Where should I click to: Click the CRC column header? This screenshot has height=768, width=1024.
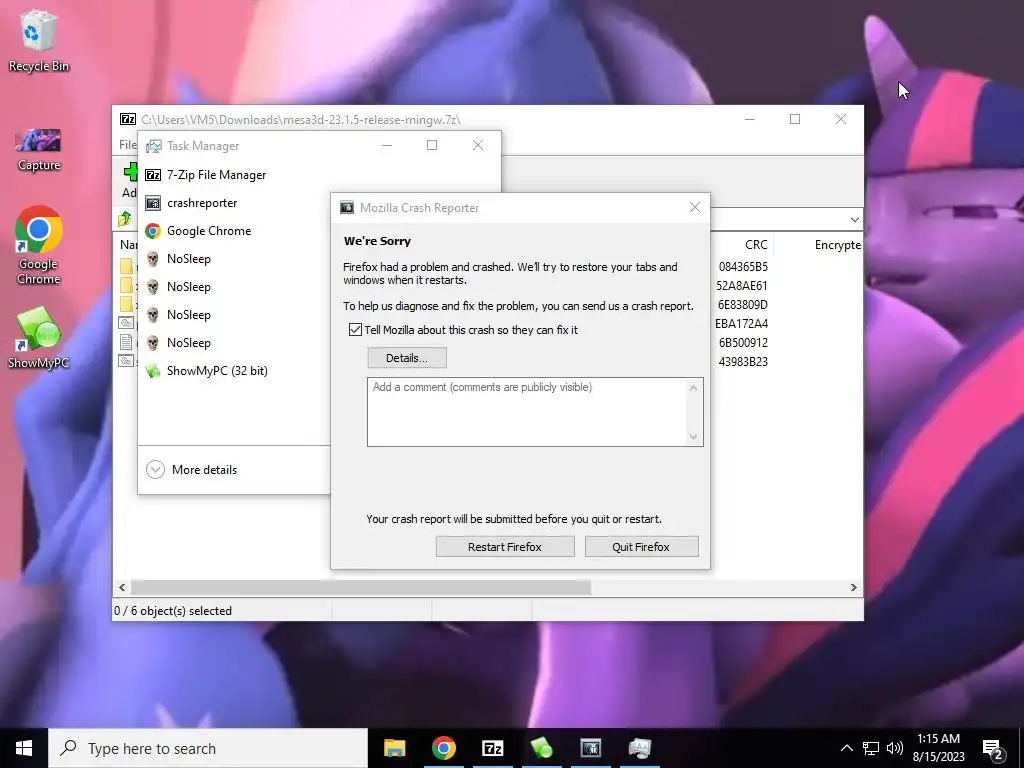click(756, 245)
